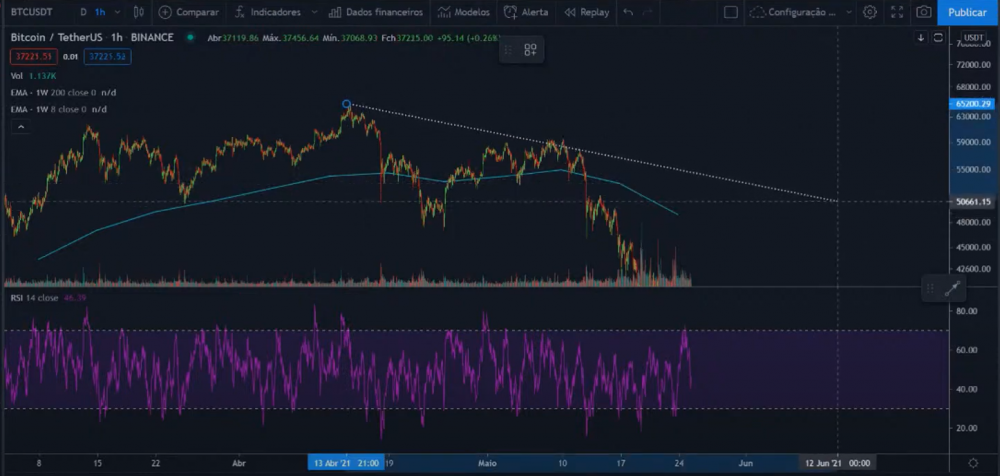Open chart settings gear icon
The image size is (1000, 476).
[x=869, y=12]
